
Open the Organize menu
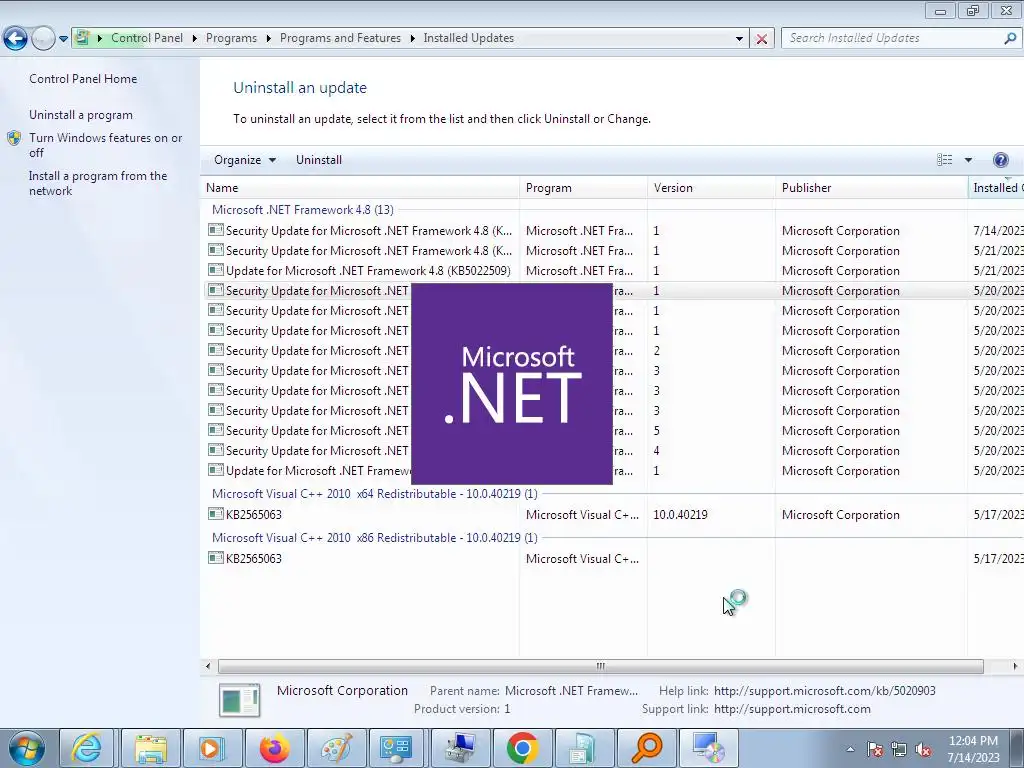point(245,160)
